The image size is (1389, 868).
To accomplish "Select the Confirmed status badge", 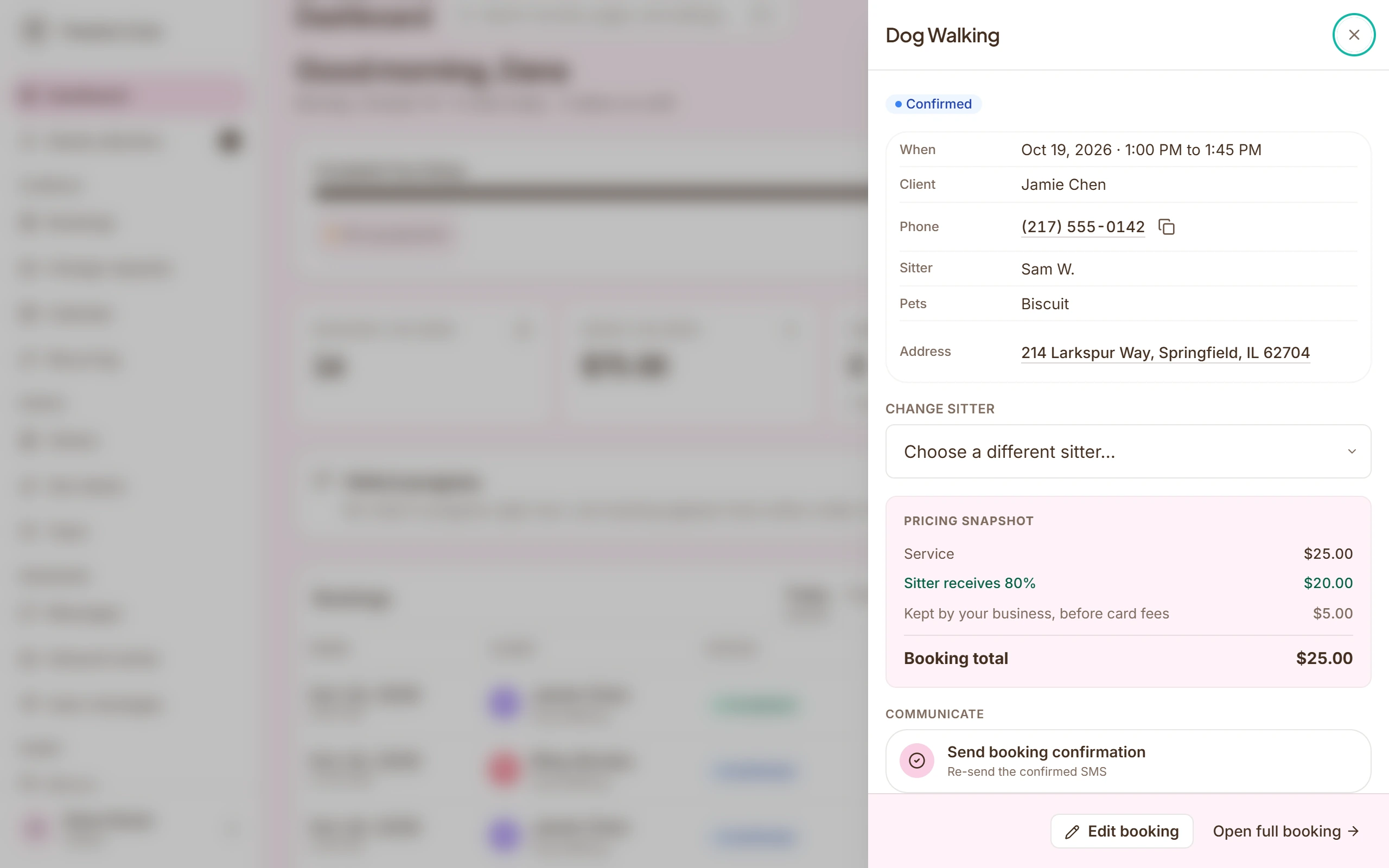I will 933,104.
